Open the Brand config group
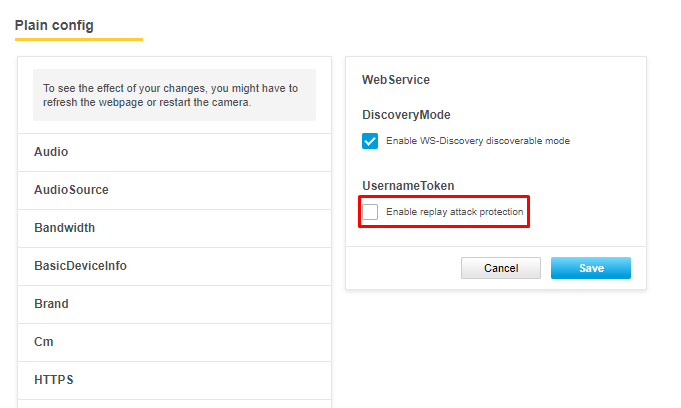This screenshot has width=681, height=408. [x=51, y=304]
